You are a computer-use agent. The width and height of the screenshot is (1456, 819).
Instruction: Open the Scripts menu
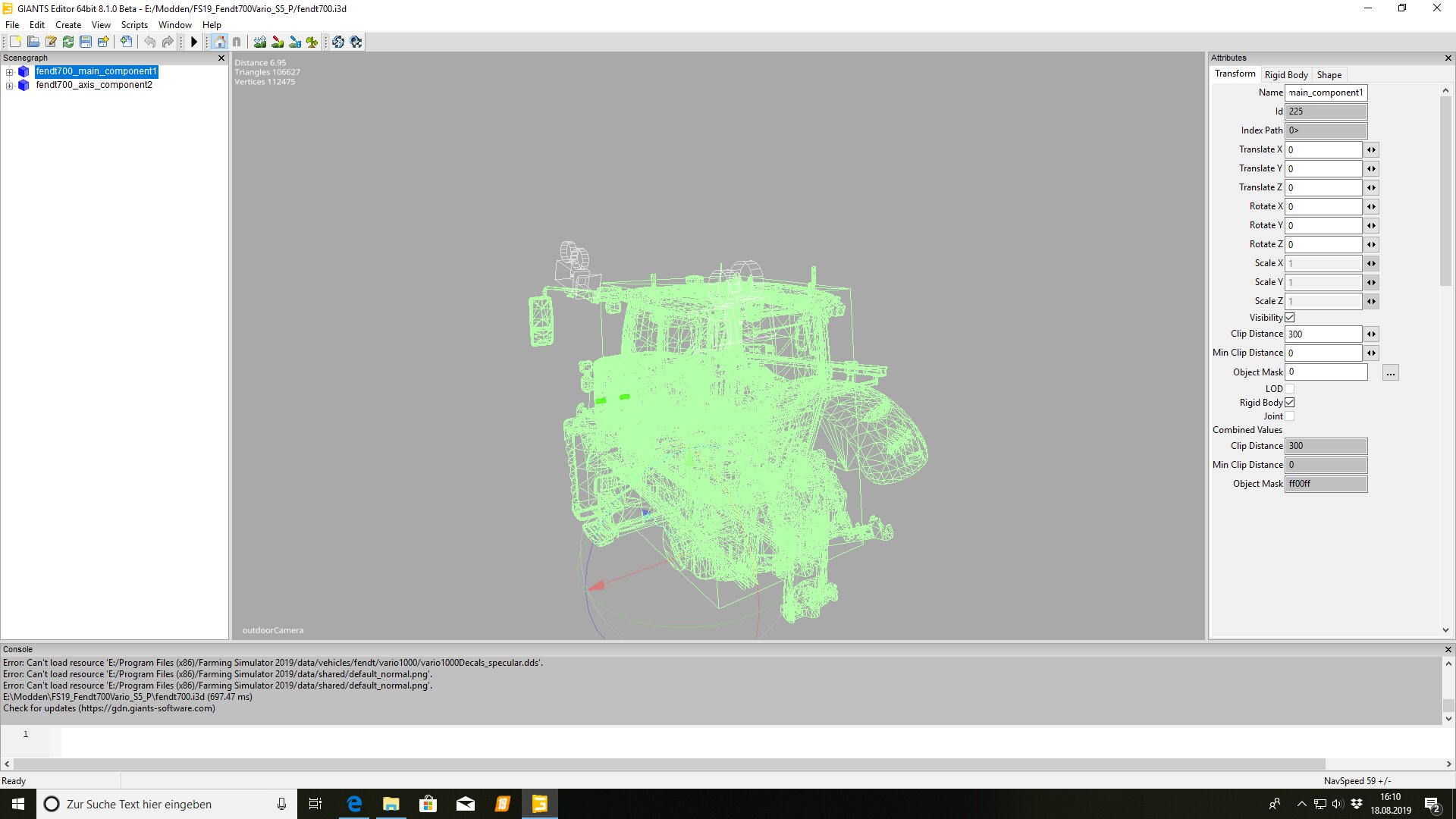click(x=134, y=25)
